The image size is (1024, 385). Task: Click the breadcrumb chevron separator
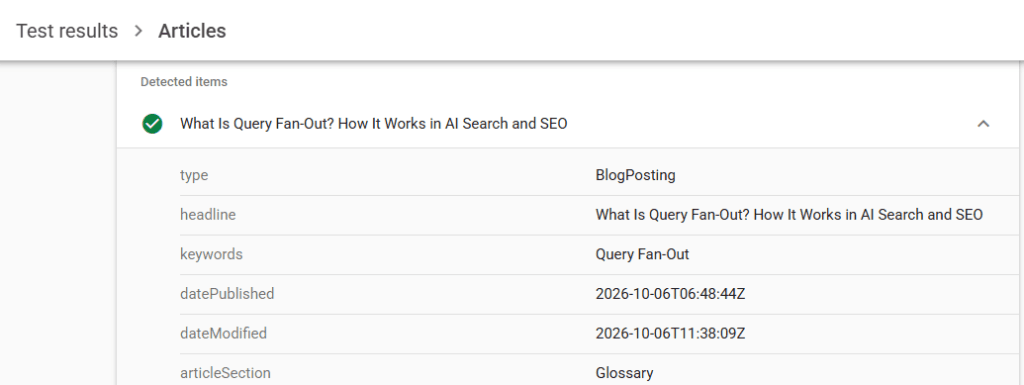(x=138, y=31)
